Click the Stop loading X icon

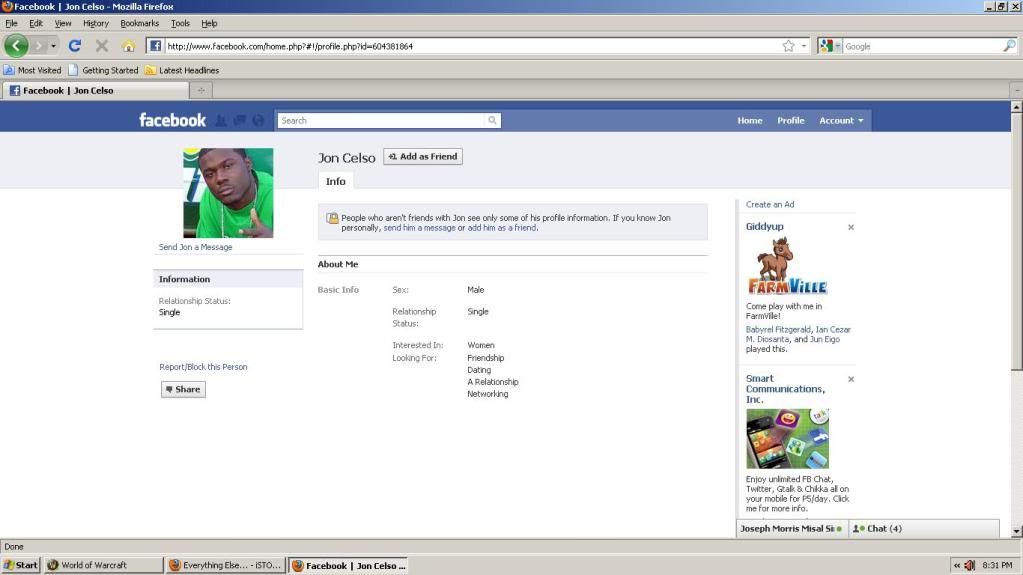(x=102, y=46)
